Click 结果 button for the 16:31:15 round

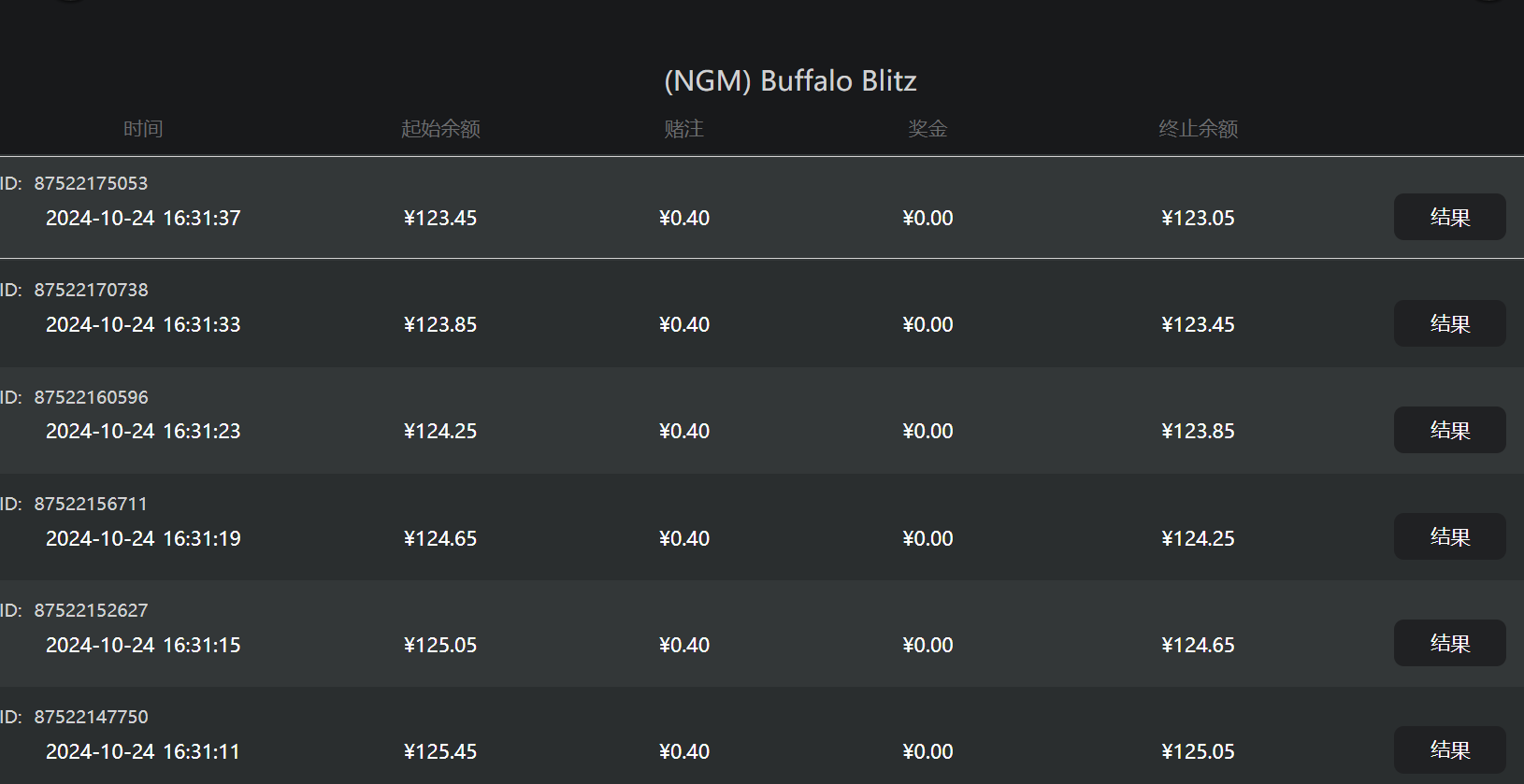point(1449,643)
